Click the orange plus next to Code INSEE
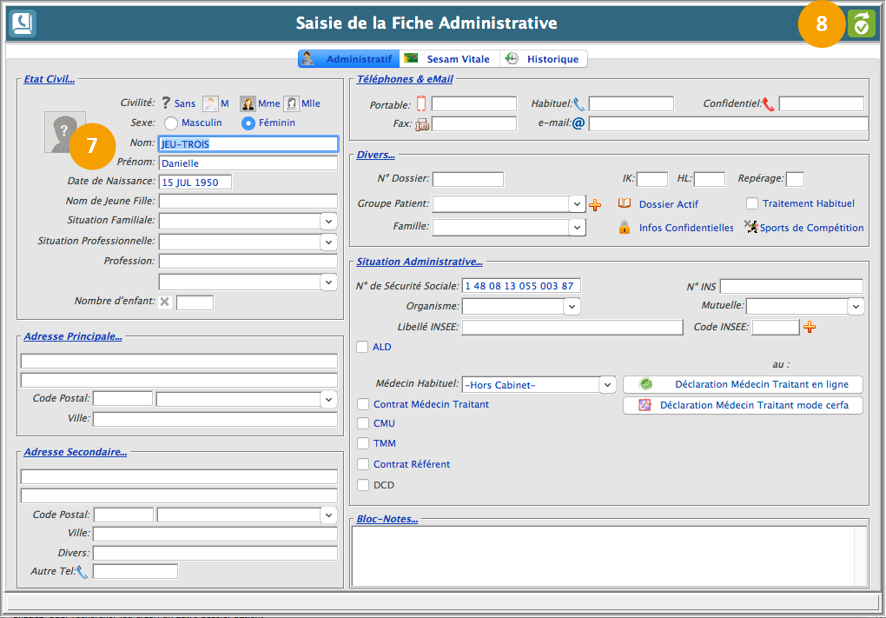Viewport: 886px width, 618px height. (809, 327)
